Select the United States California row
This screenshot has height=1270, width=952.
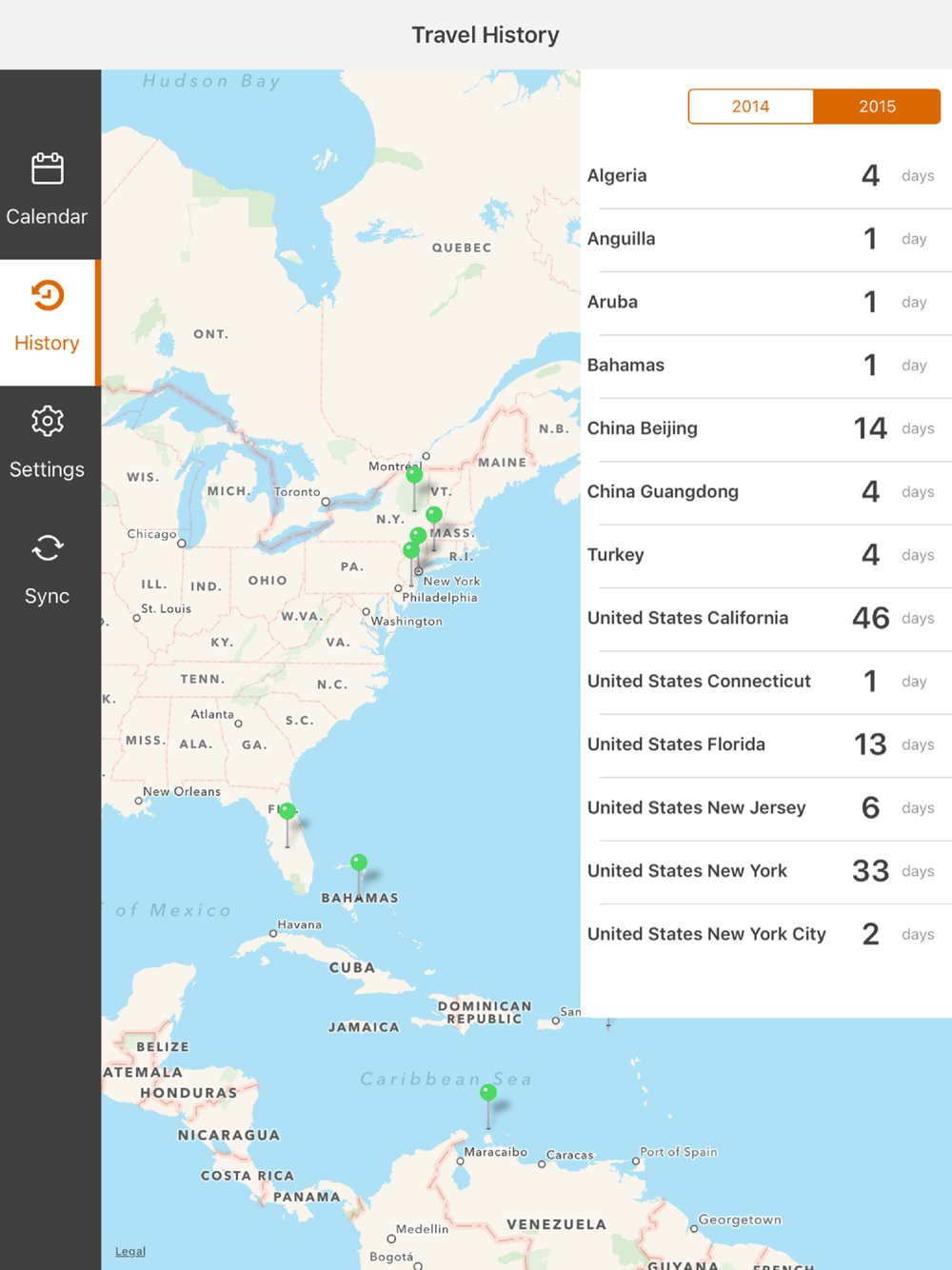point(766,619)
